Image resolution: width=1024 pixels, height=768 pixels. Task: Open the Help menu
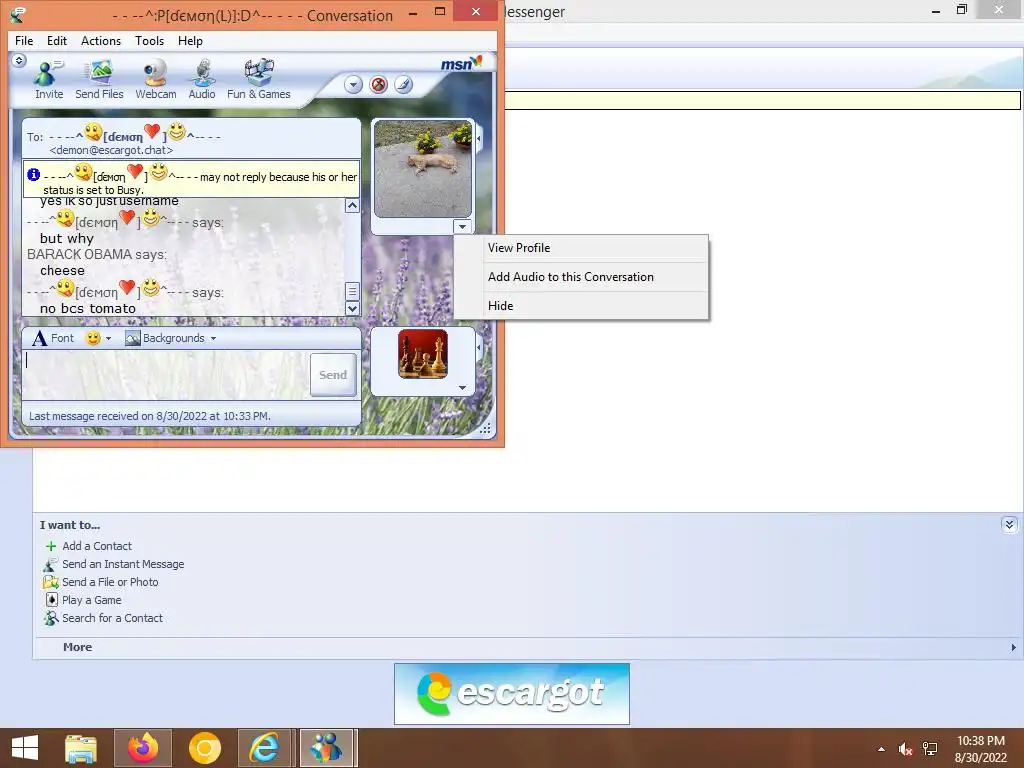coord(190,40)
